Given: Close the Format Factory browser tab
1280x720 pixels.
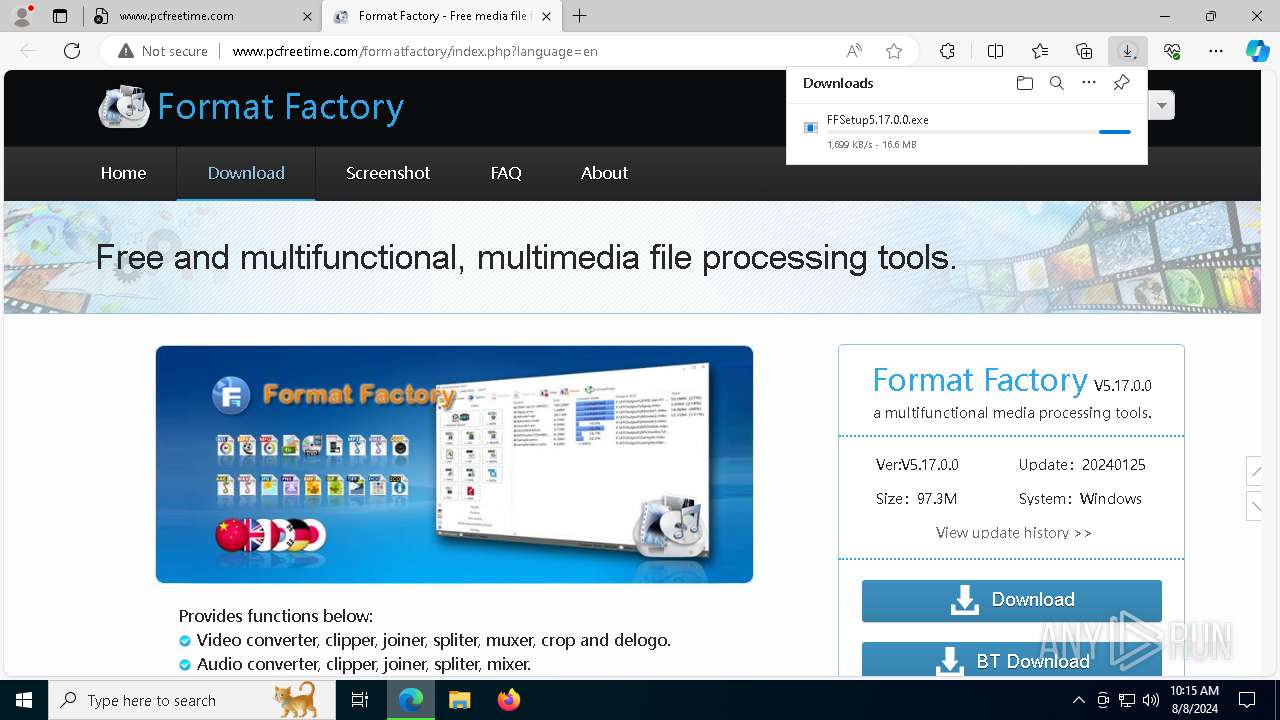Looking at the screenshot, I should pos(546,16).
